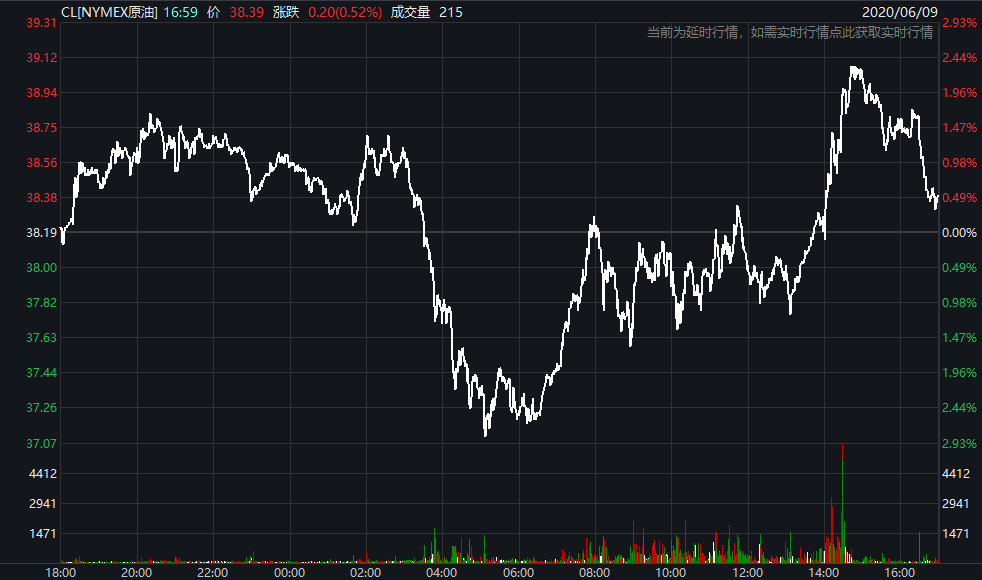This screenshot has width=982, height=580.
Task: Click the 39.12 price axis label
Action: (41, 58)
